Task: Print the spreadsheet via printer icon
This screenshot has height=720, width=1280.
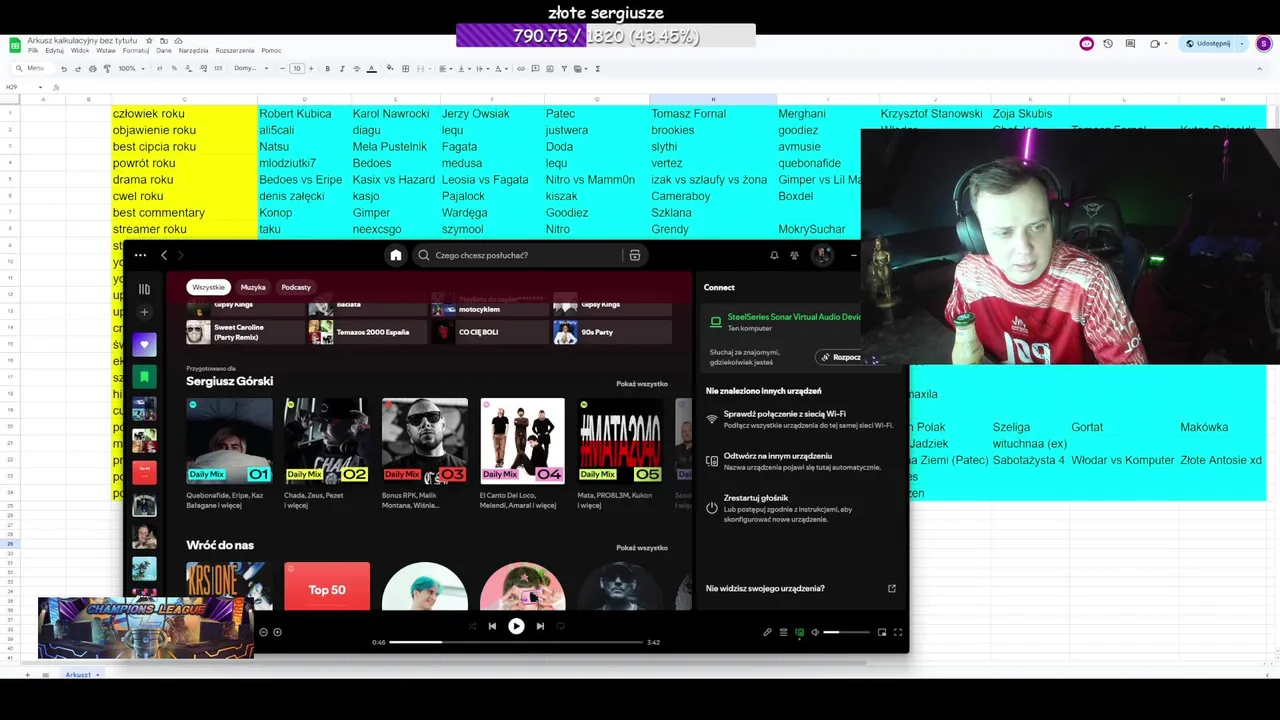Action: [92, 68]
